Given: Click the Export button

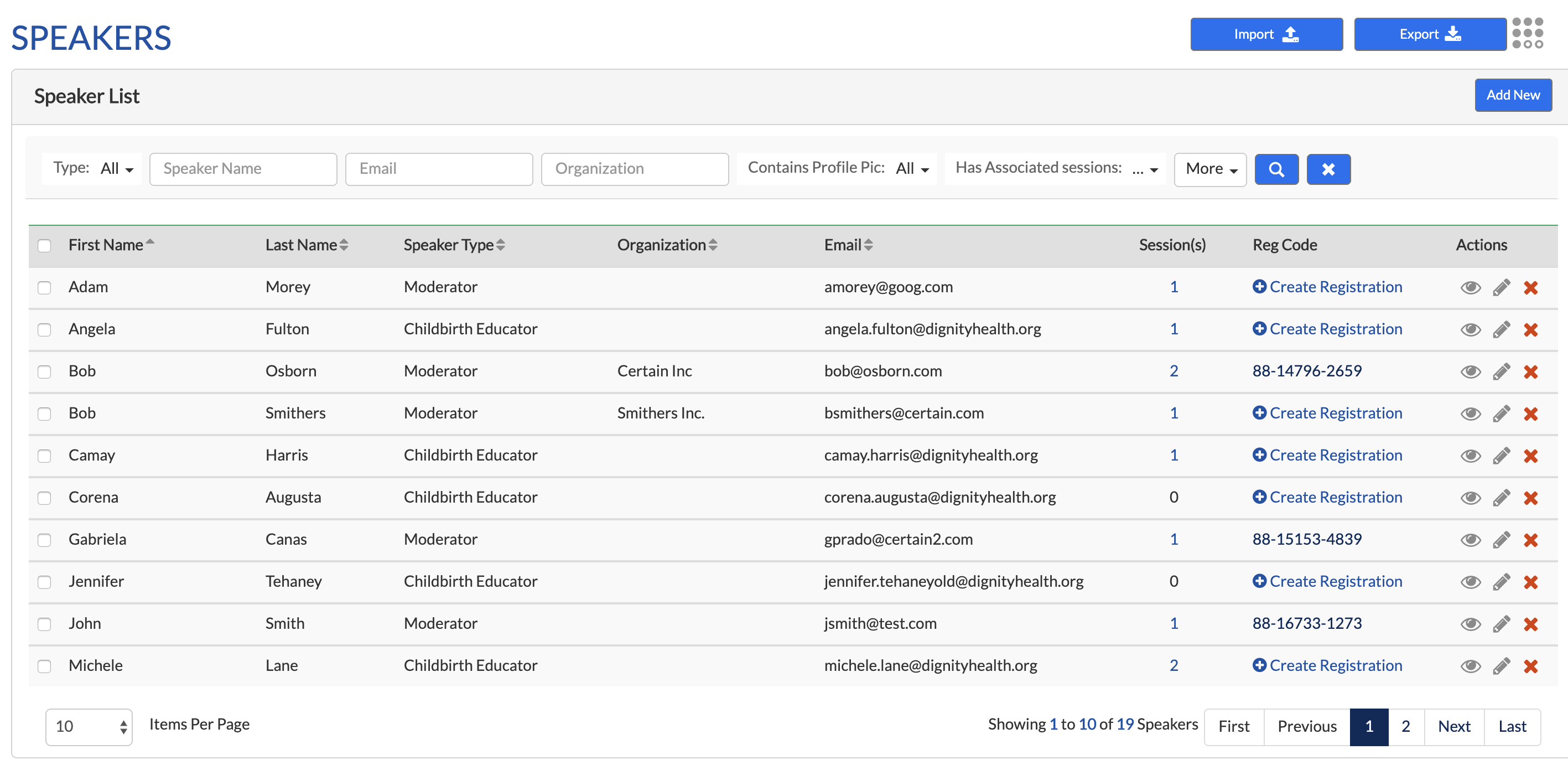Looking at the screenshot, I should [1430, 34].
